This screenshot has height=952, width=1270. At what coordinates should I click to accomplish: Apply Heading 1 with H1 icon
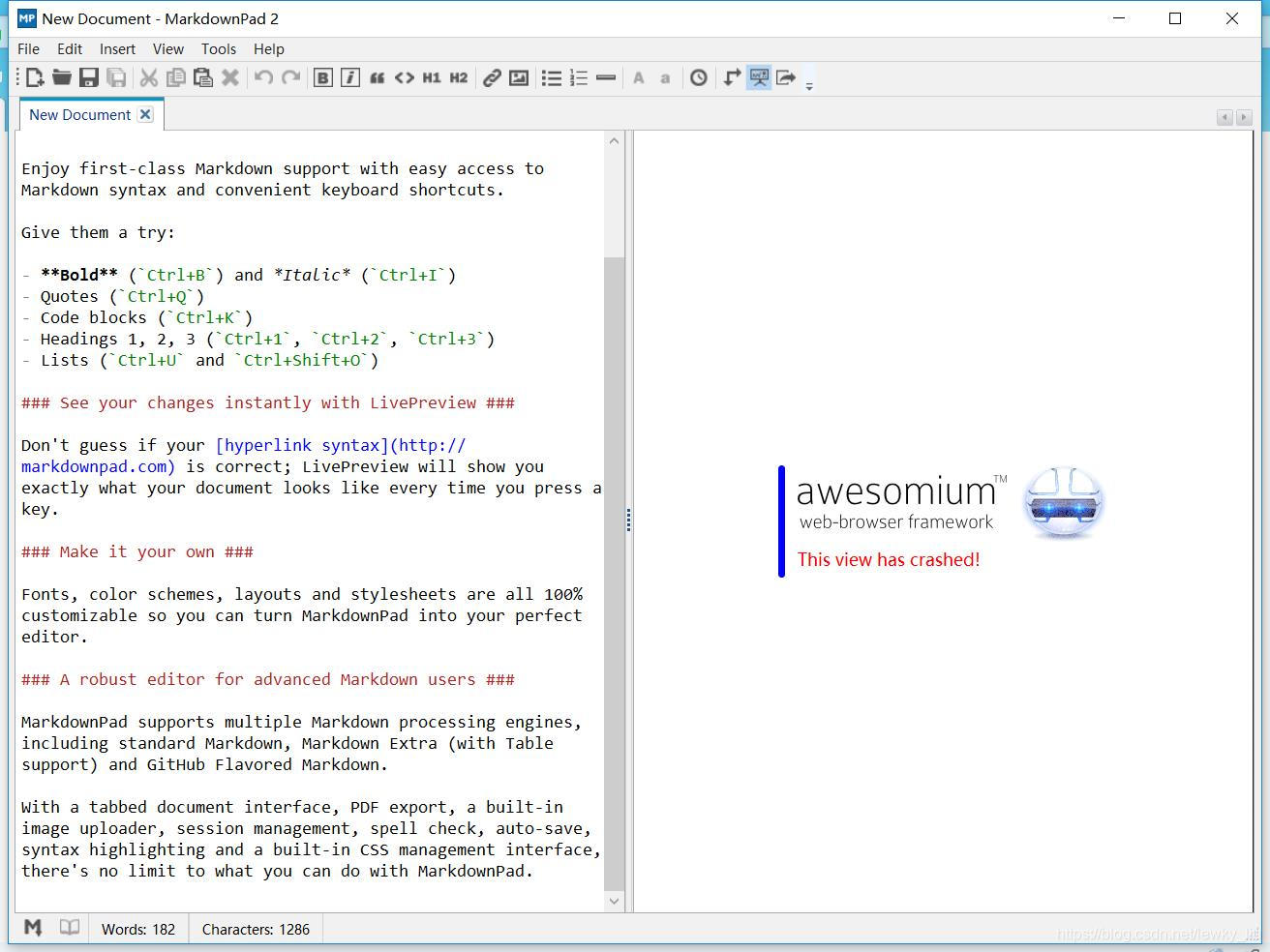[x=432, y=78]
